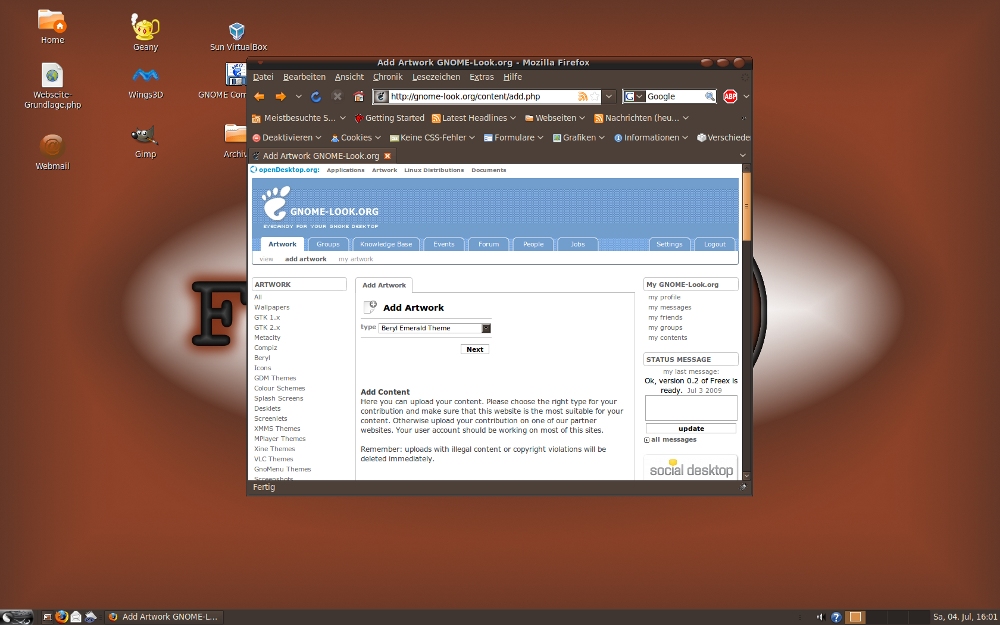1000x625 pixels.
Task: Expand the Latest Headlines feed dropdown
Action: click(x=512, y=118)
